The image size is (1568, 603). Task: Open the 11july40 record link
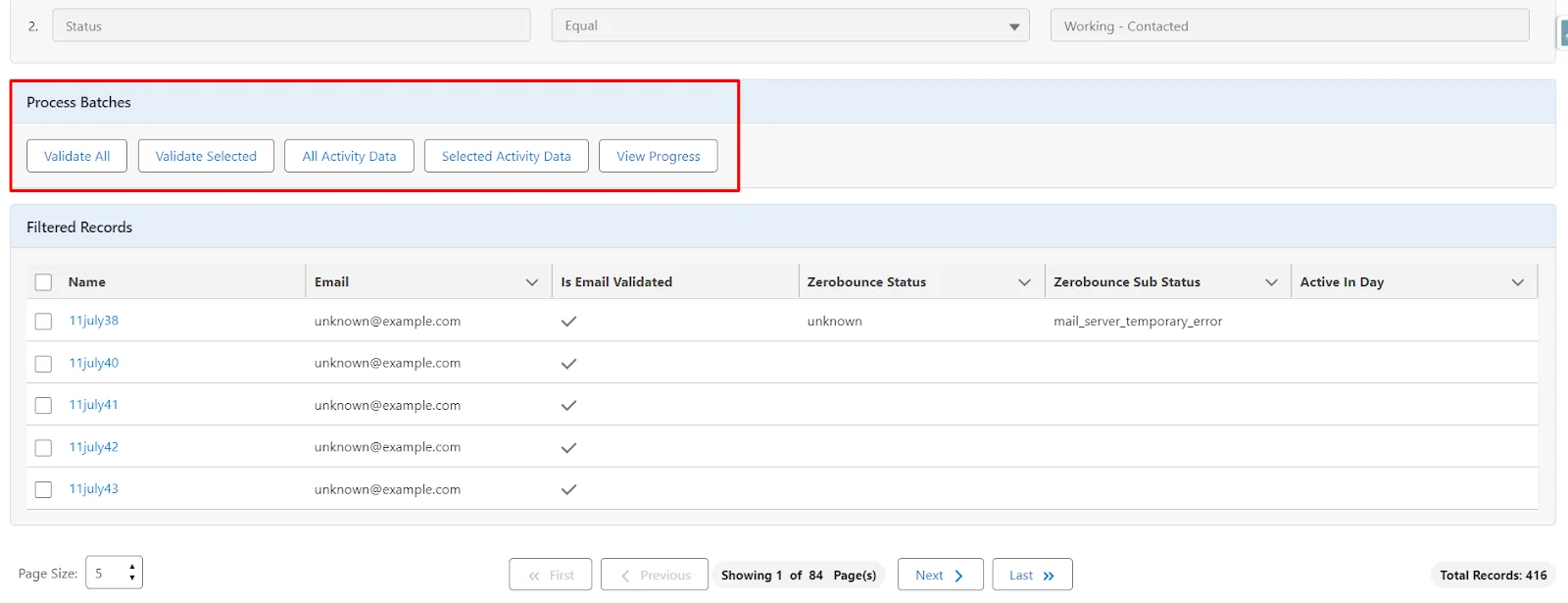click(x=93, y=363)
